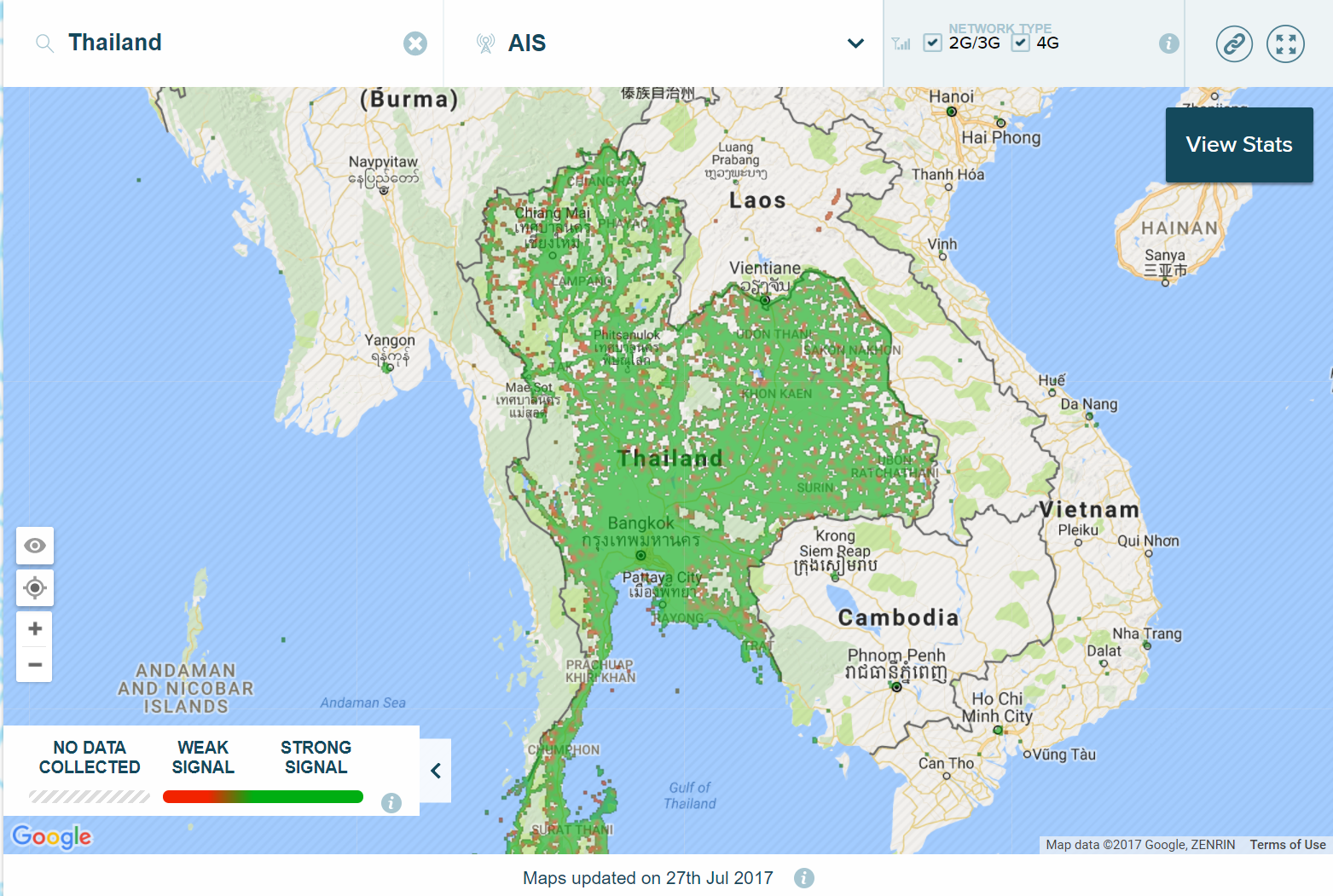Click the Hanoi city label
The image size is (1333, 896).
tap(951, 96)
